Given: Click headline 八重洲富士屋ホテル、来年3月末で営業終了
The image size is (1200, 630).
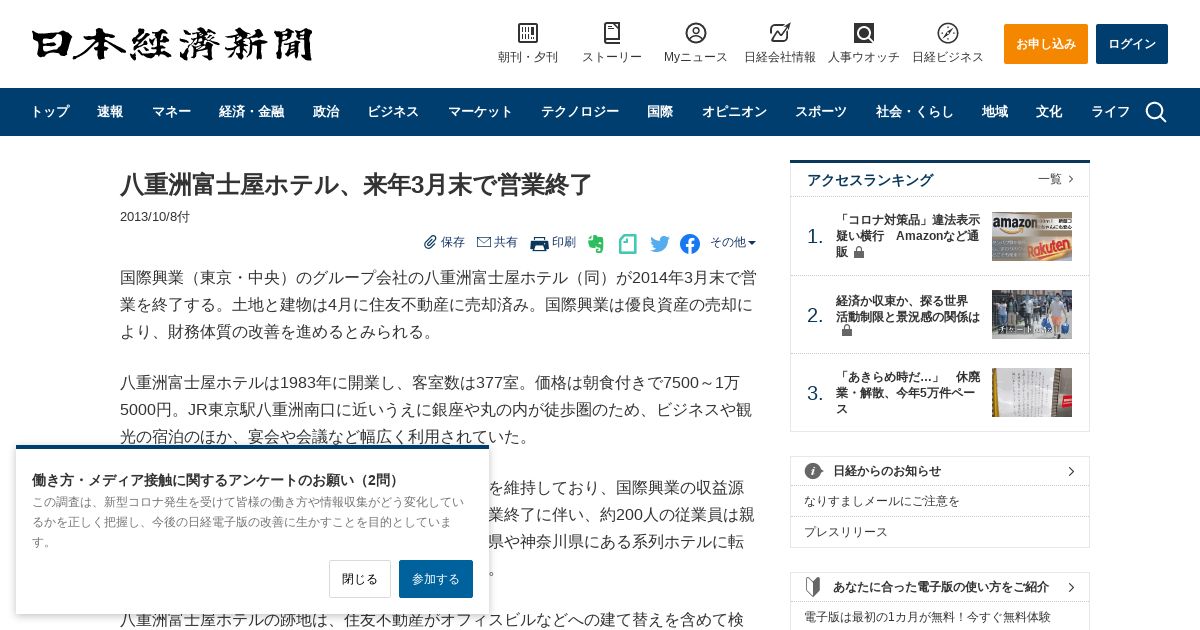Looking at the screenshot, I should click(356, 185).
